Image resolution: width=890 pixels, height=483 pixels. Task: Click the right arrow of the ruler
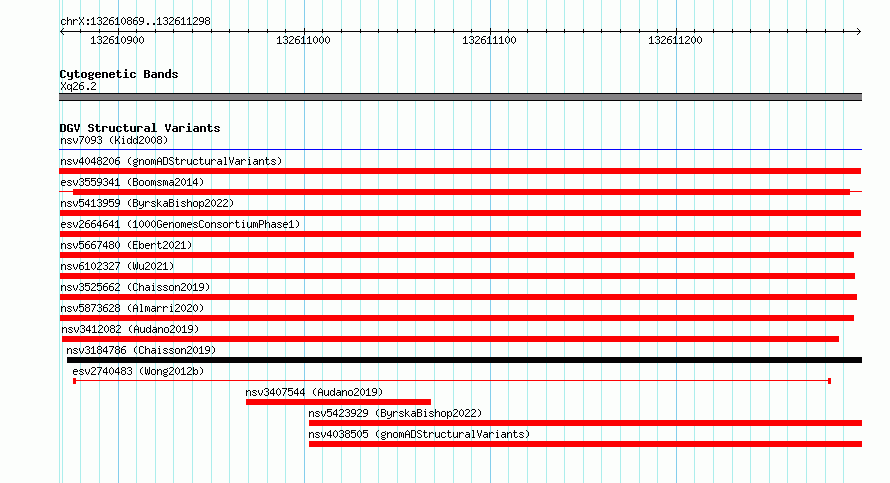pyautogui.click(x=858, y=32)
